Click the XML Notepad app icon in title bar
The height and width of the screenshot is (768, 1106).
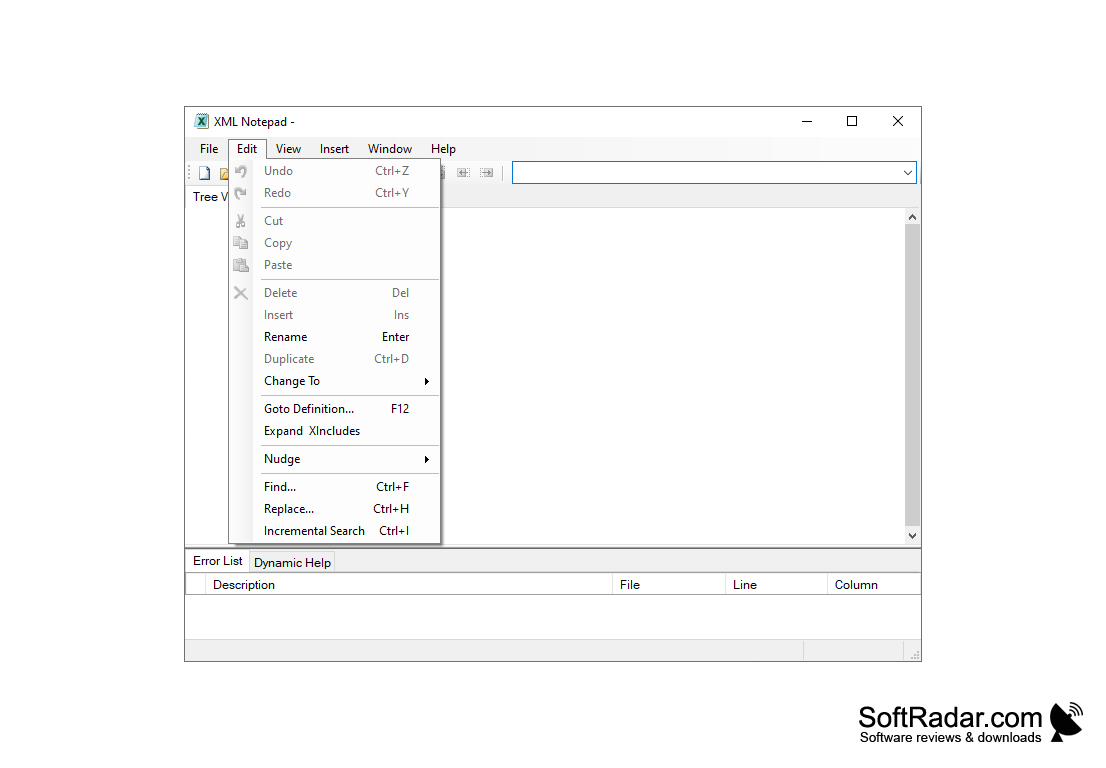tap(202, 121)
